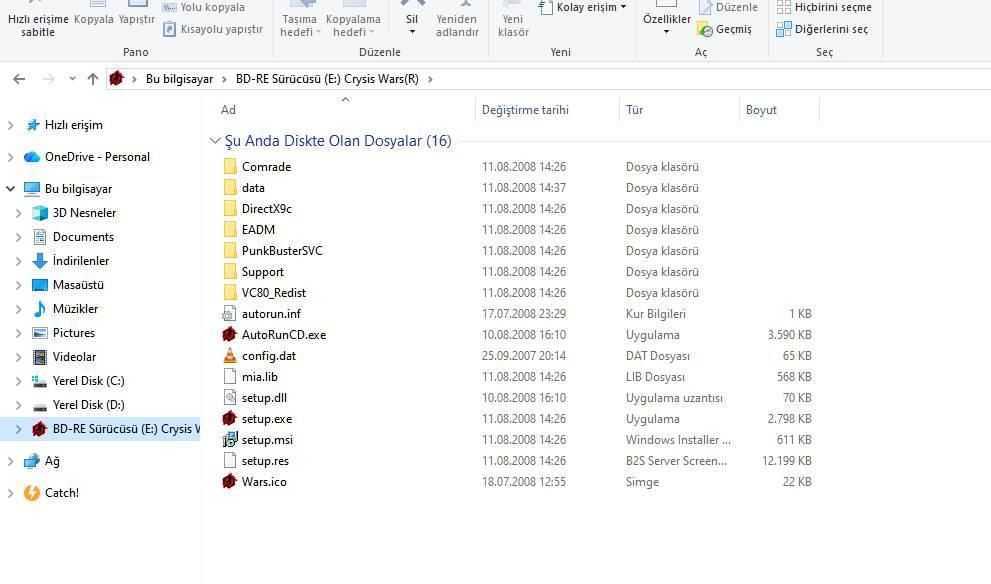Image resolution: width=991 pixels, height=584 pixels.
Task: Click the AutoRunCD.exe Crysis icon
Action: (229, 334)
